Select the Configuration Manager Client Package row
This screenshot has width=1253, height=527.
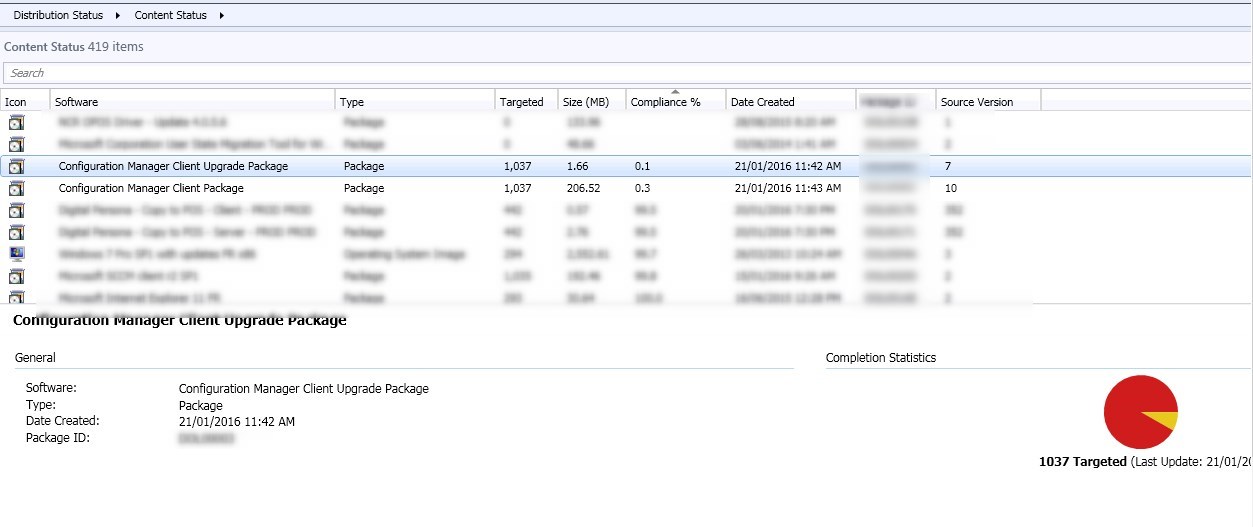coord(626,188)
